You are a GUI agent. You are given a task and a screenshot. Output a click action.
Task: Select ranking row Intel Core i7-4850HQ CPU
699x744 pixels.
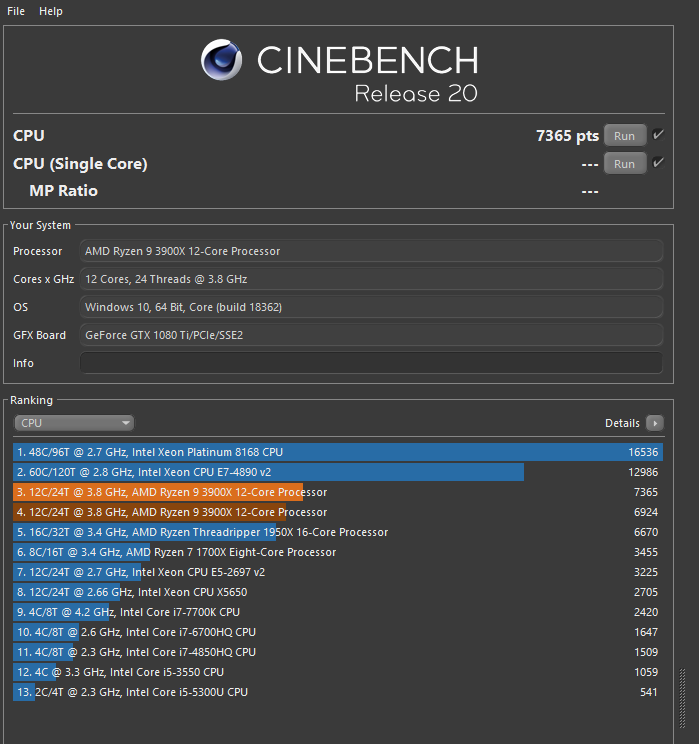coord(338,652)
